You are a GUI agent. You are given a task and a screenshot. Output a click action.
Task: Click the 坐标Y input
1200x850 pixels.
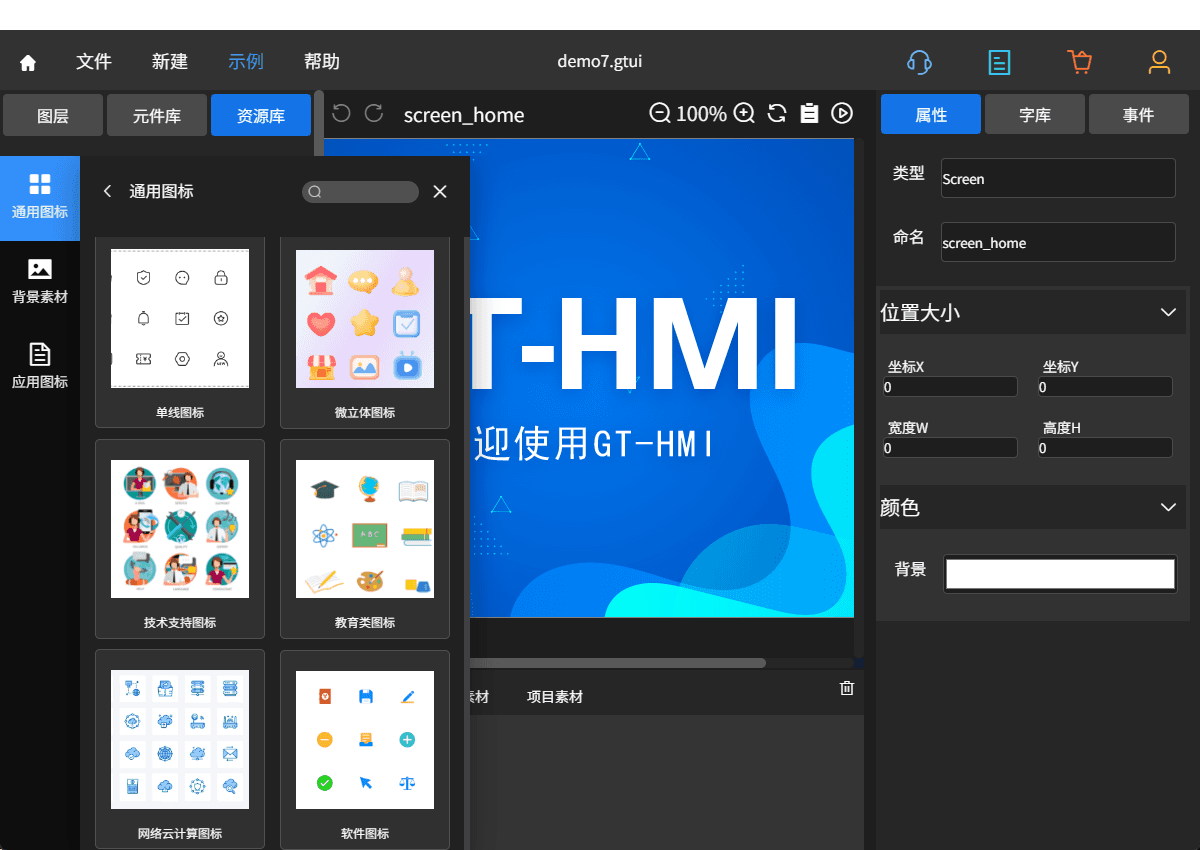point(1105,387)
